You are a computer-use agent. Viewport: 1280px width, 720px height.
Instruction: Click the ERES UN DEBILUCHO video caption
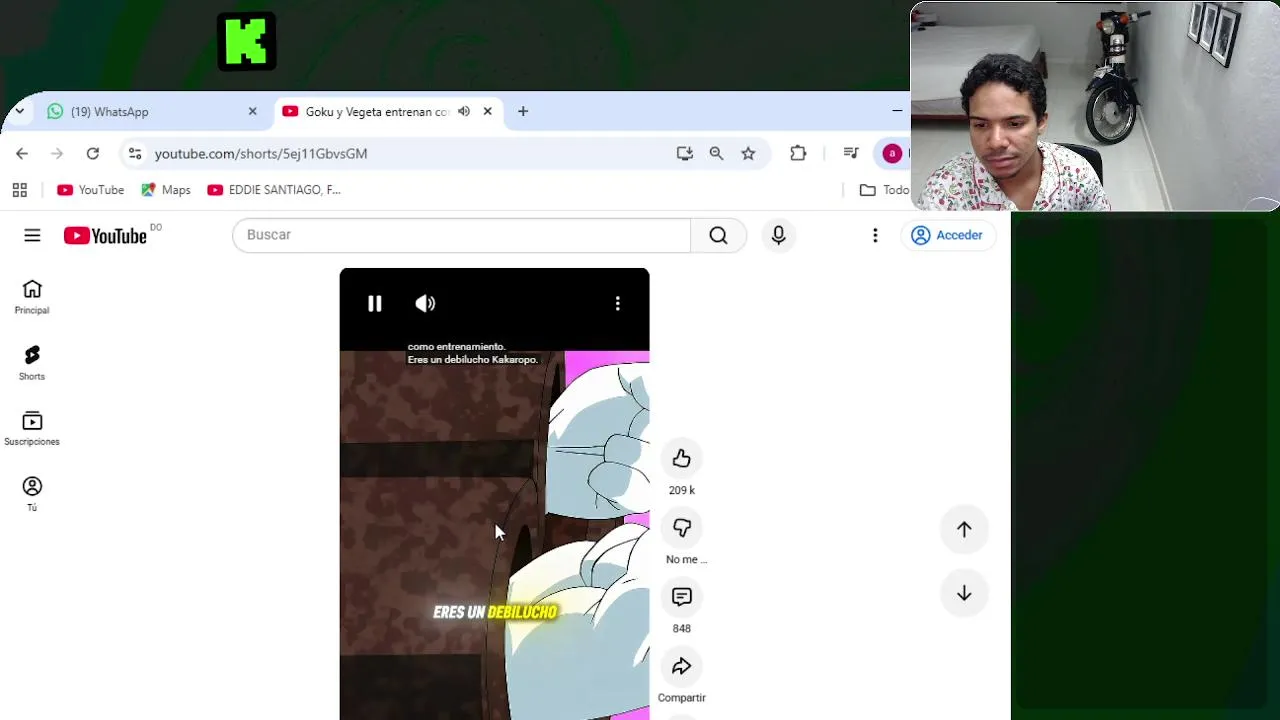[495, 612]
